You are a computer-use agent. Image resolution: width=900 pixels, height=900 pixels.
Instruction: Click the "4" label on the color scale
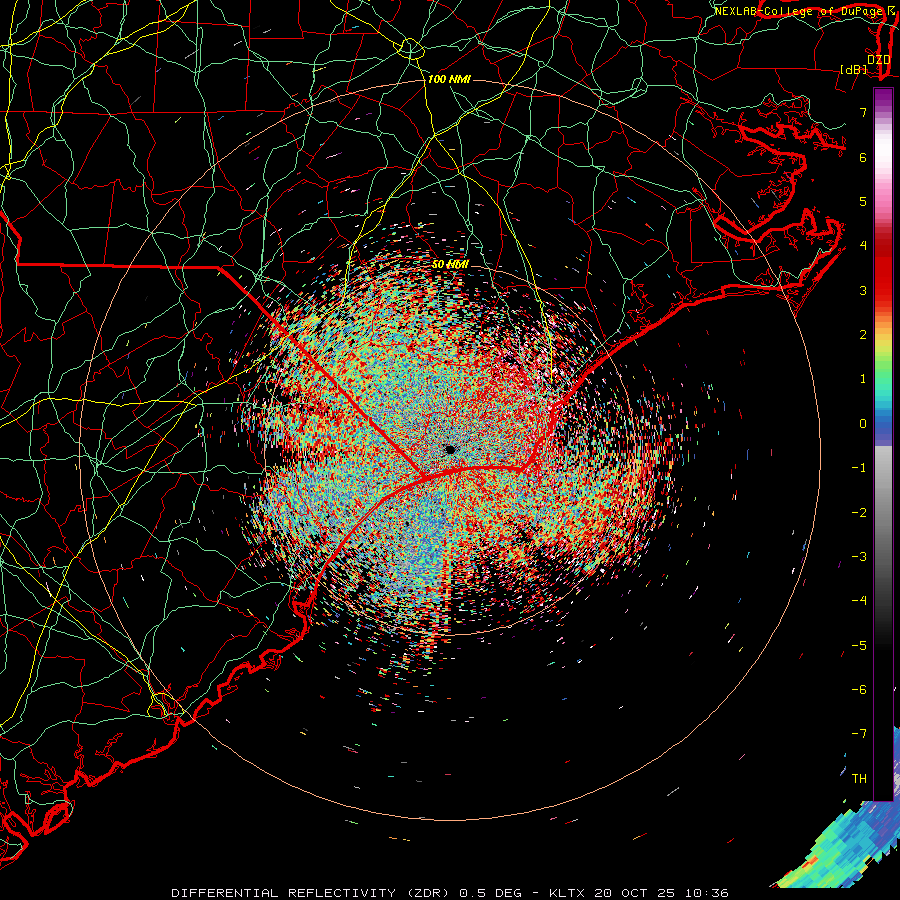pyautogui.click(x=863, y=246)
